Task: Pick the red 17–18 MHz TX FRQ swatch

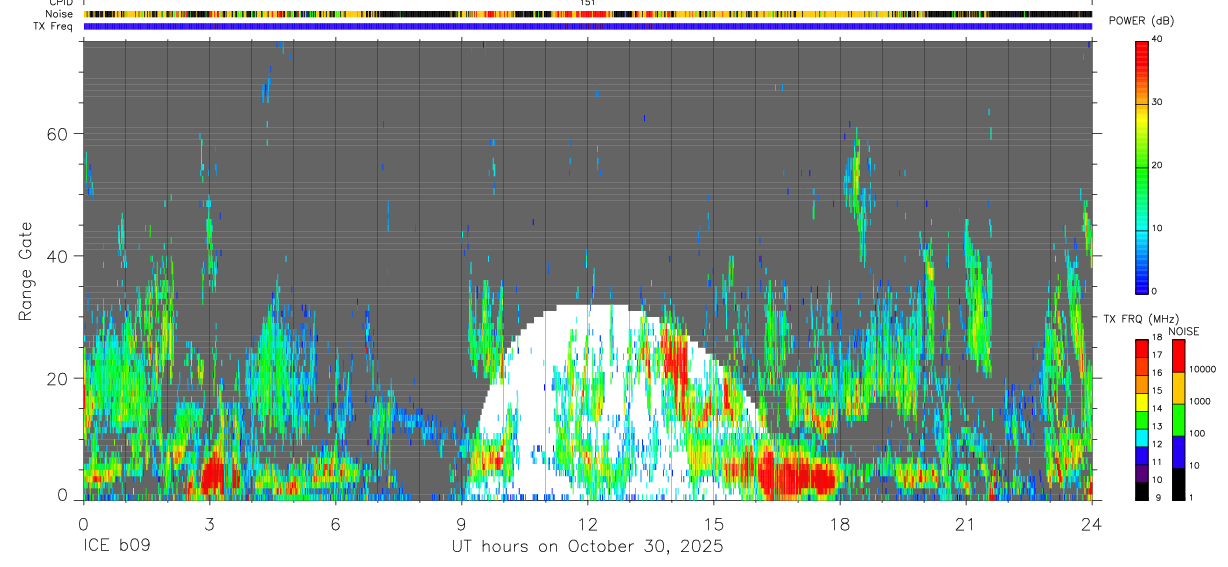Action: [x=1142, y=349]
